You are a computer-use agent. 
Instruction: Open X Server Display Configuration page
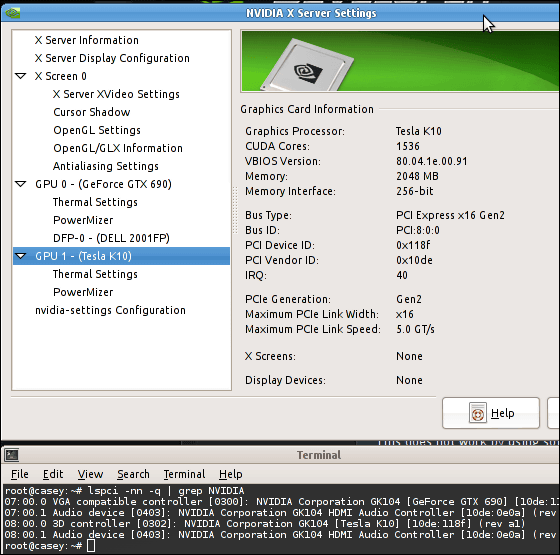112,58
